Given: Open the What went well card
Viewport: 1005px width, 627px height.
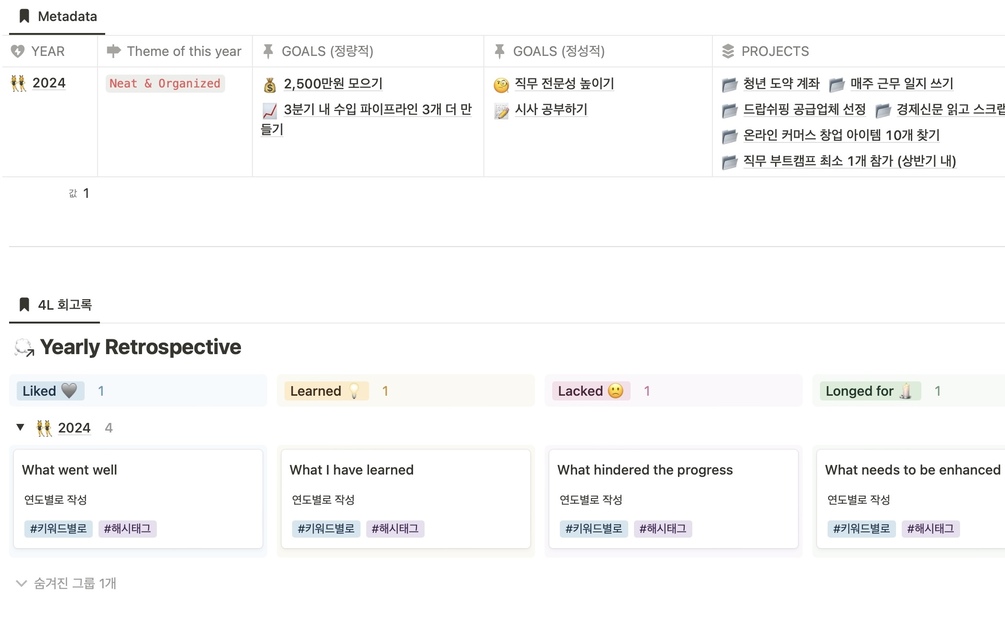Looking at the screenshot, I should [70, 470].
